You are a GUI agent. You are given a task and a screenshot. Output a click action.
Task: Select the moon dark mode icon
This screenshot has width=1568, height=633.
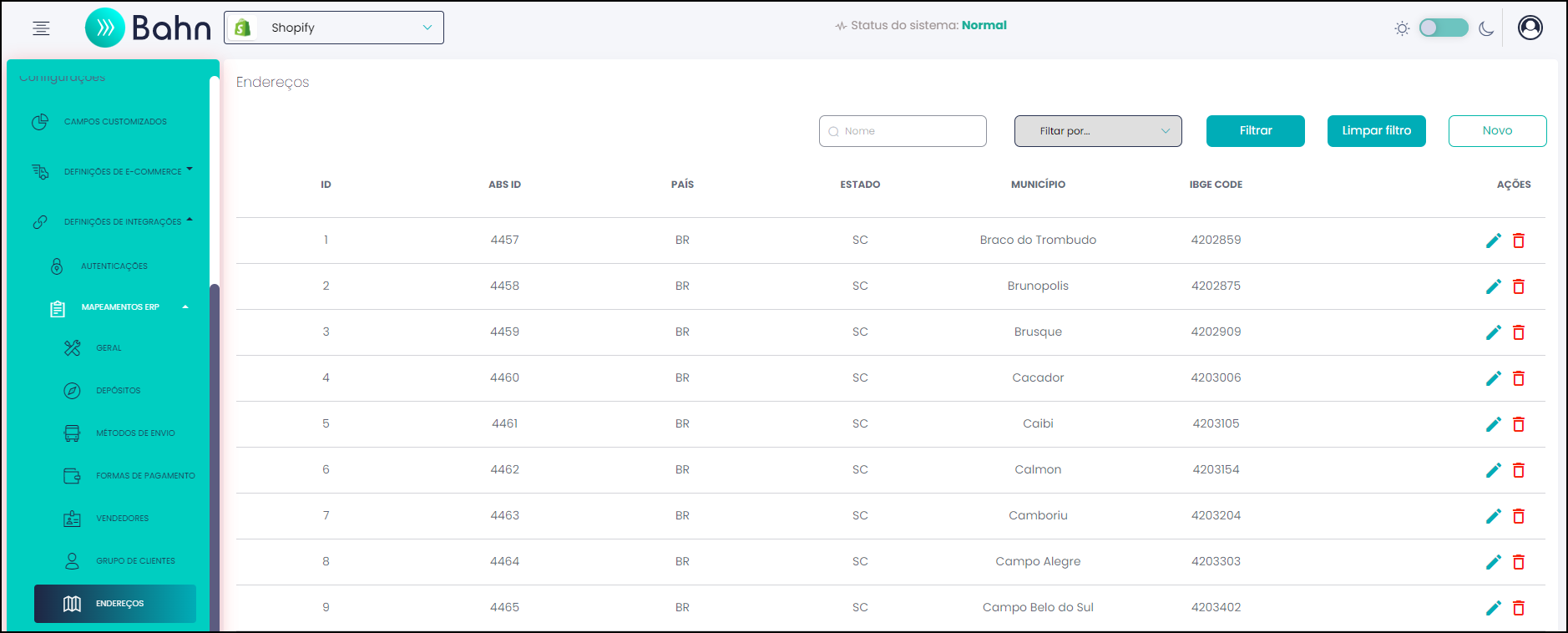coord(1486,28)
